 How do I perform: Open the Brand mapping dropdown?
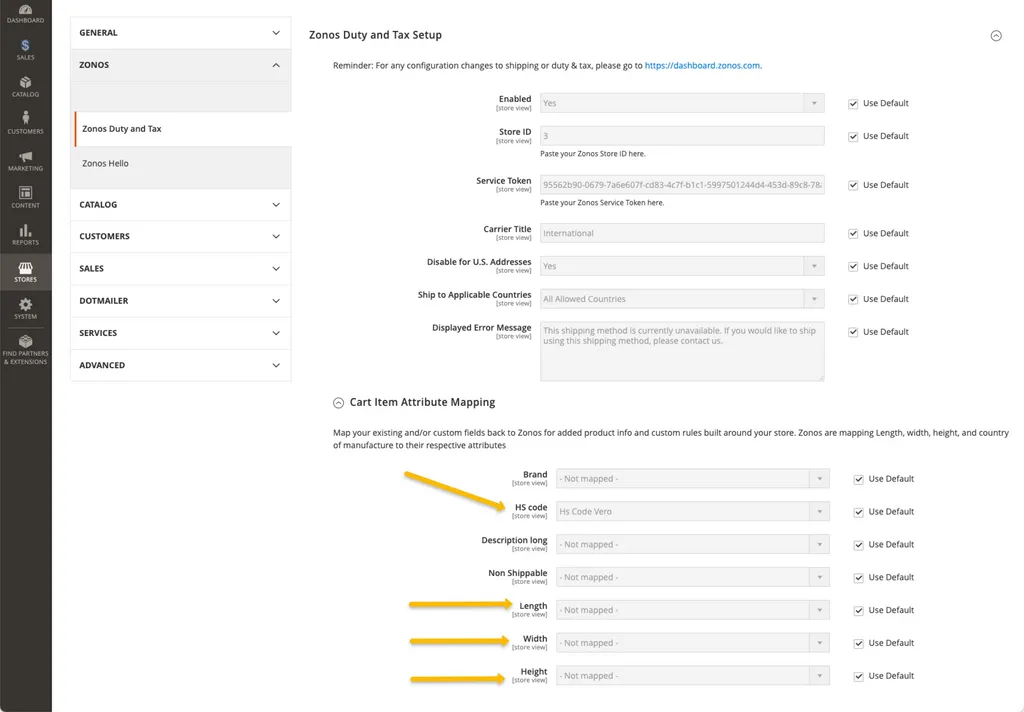pos(692,479)
